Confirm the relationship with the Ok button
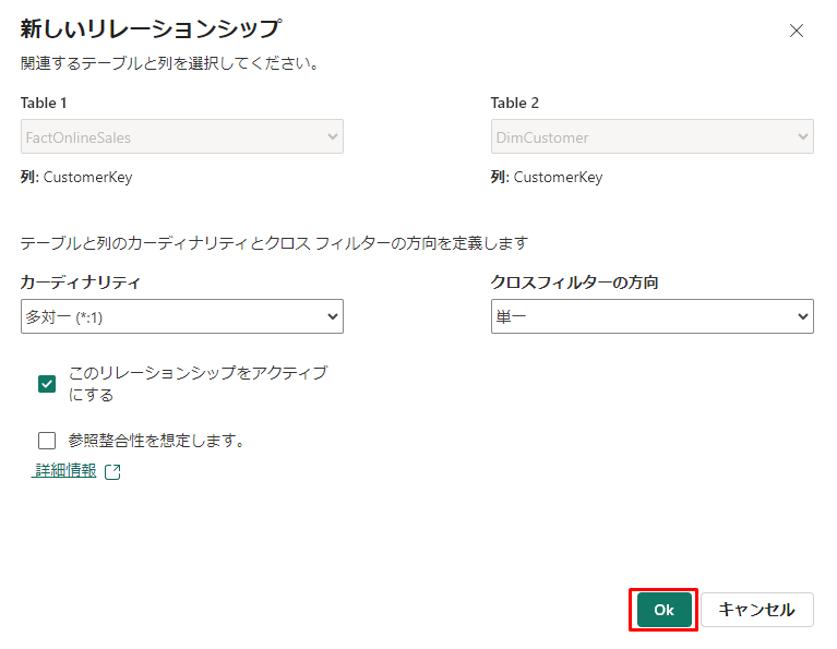Screen dimensions: 837x649 [664, 609]
